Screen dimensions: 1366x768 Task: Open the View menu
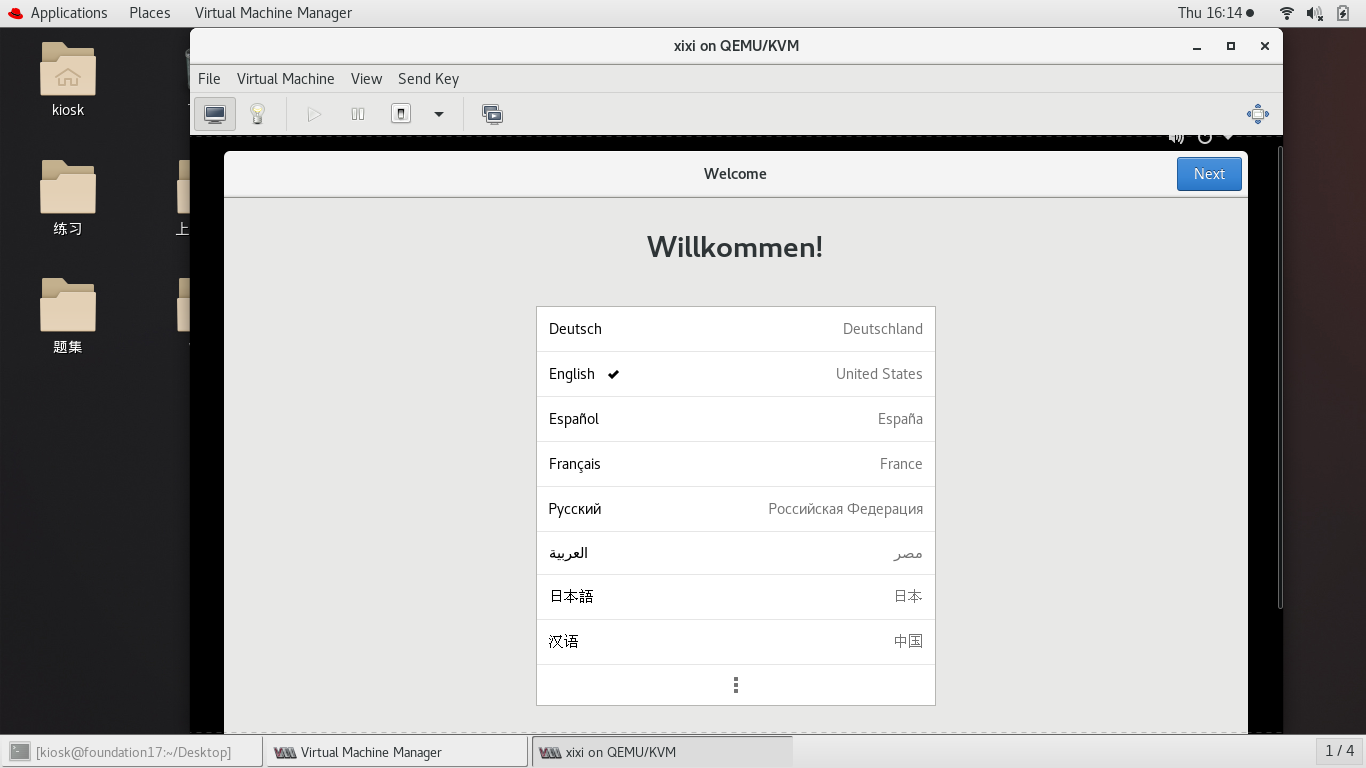[x=366, y=79]
